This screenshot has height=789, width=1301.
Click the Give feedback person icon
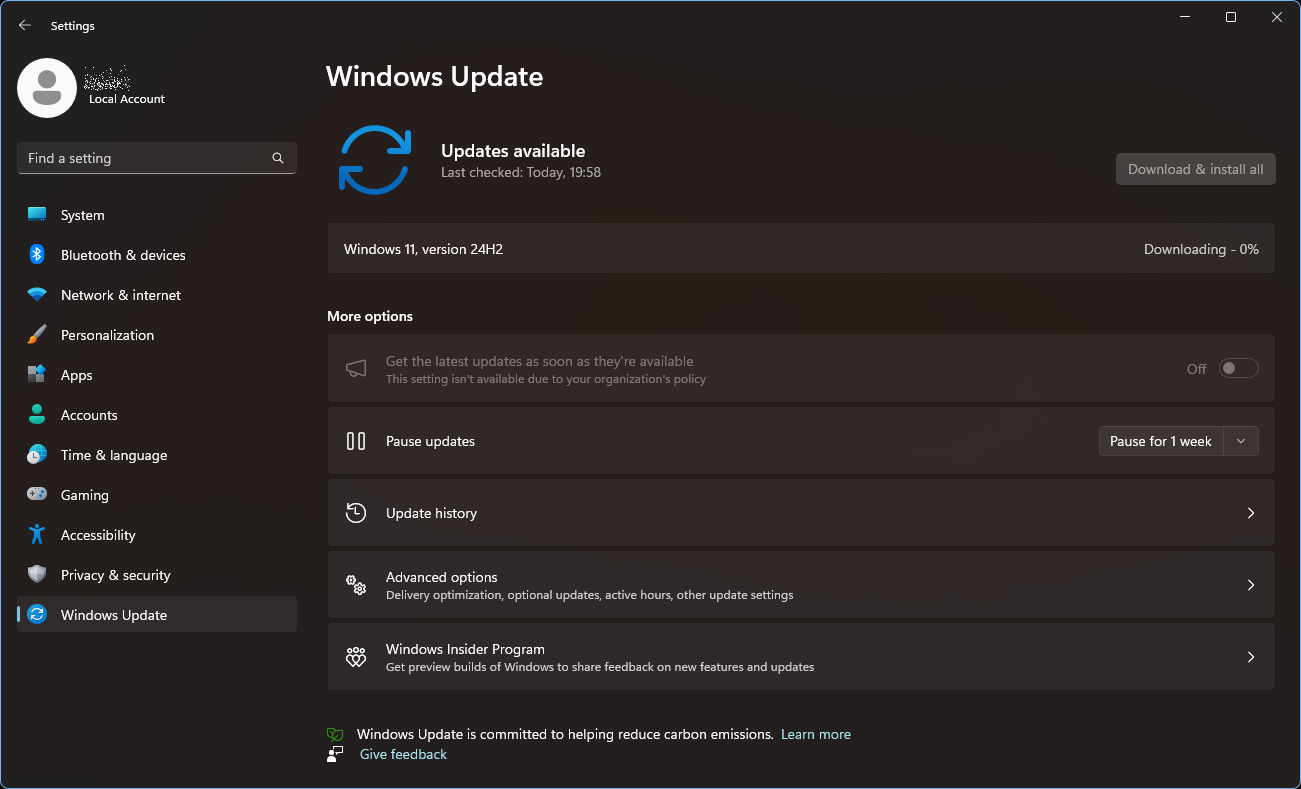[336, 754]
